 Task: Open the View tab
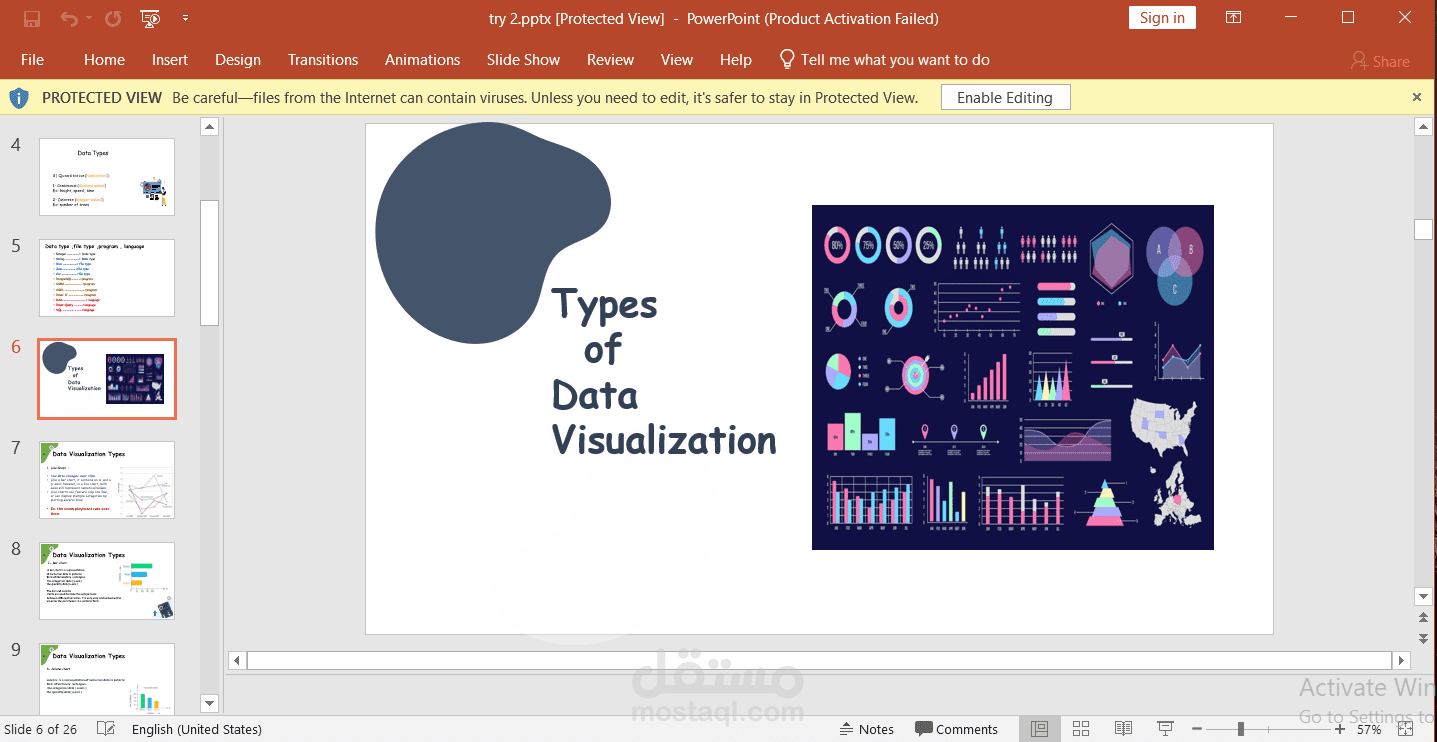click(x=677, y=60)
